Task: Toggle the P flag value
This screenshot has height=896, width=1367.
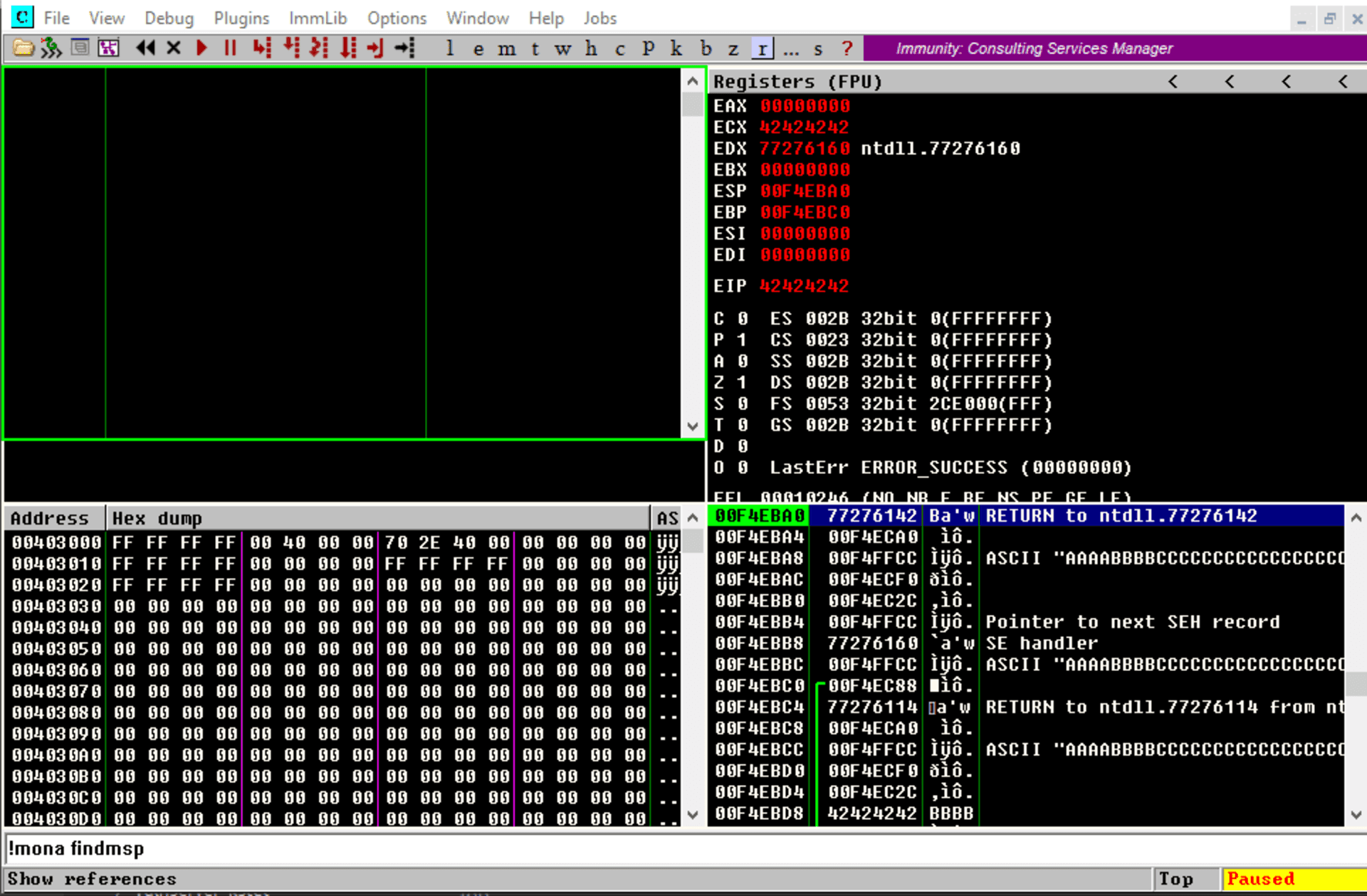Action: click(742, 340)
